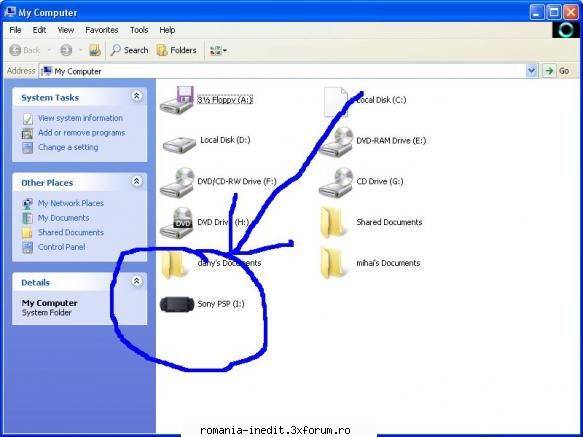The image size is (583, 437).
Task: Click the Up folder toolbar icon
Action: click(x=95, y=50)
